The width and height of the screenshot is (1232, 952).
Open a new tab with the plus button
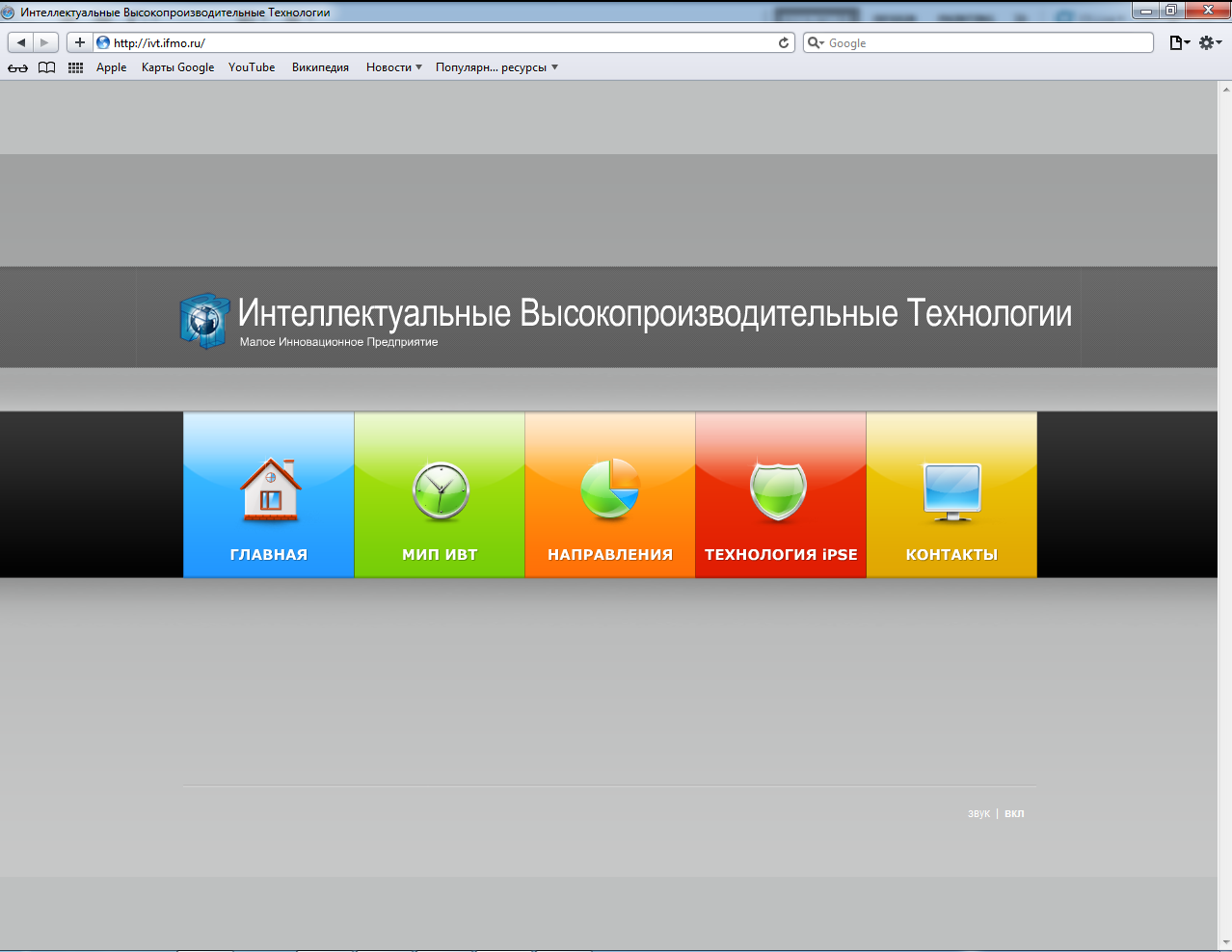(x=79, y=42)
